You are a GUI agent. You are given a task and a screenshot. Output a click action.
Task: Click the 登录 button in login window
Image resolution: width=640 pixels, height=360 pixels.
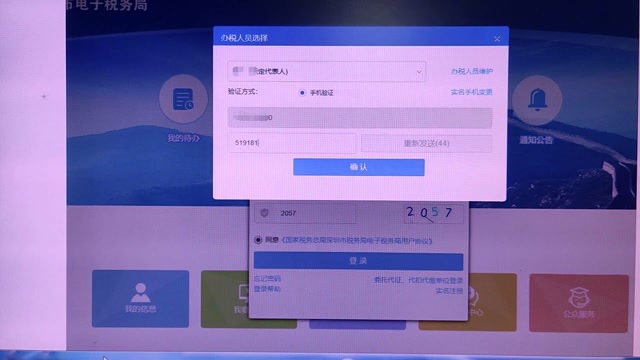pos(358,261)
